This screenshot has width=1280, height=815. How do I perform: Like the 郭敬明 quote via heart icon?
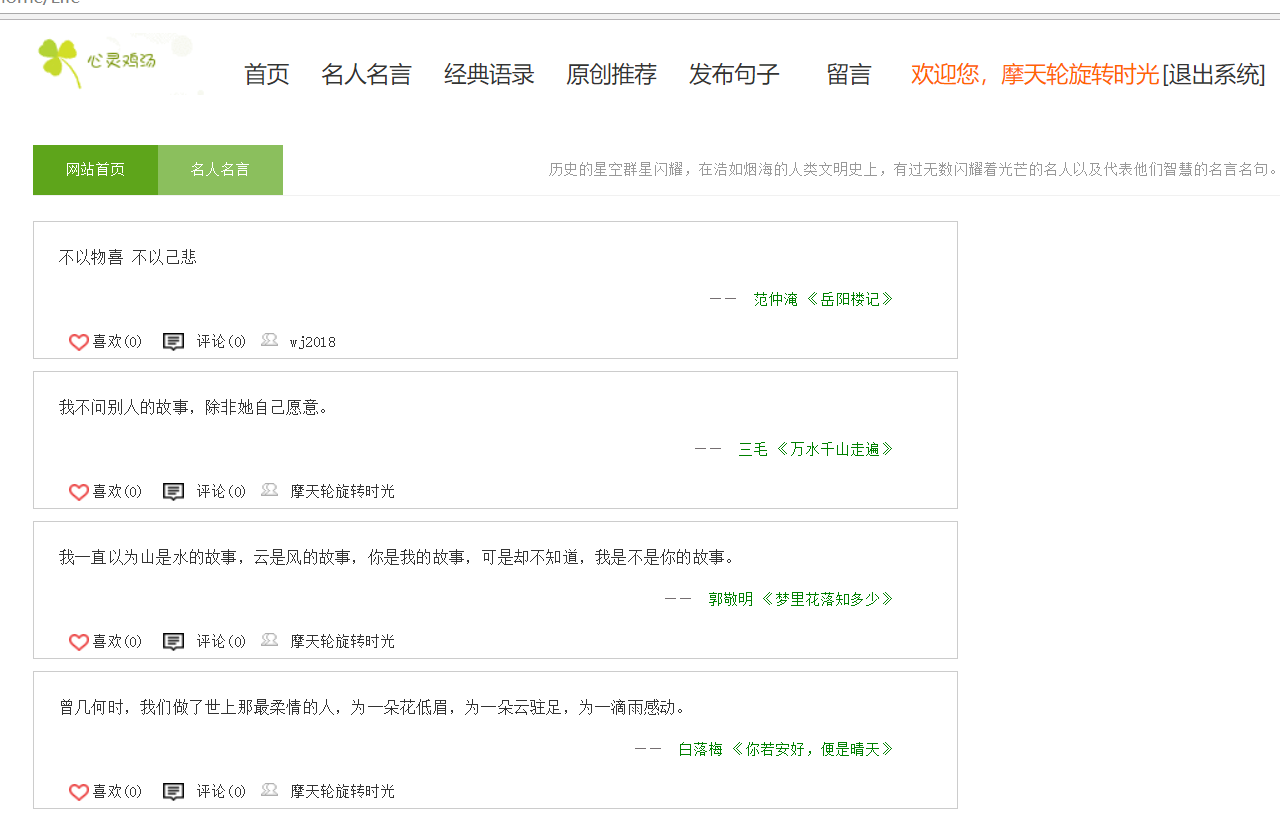pyautogui.click(x=79, y=642)
